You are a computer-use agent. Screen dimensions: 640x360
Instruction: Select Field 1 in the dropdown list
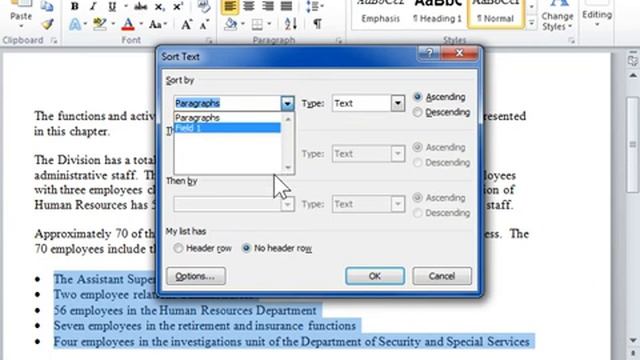click(228, 128)
